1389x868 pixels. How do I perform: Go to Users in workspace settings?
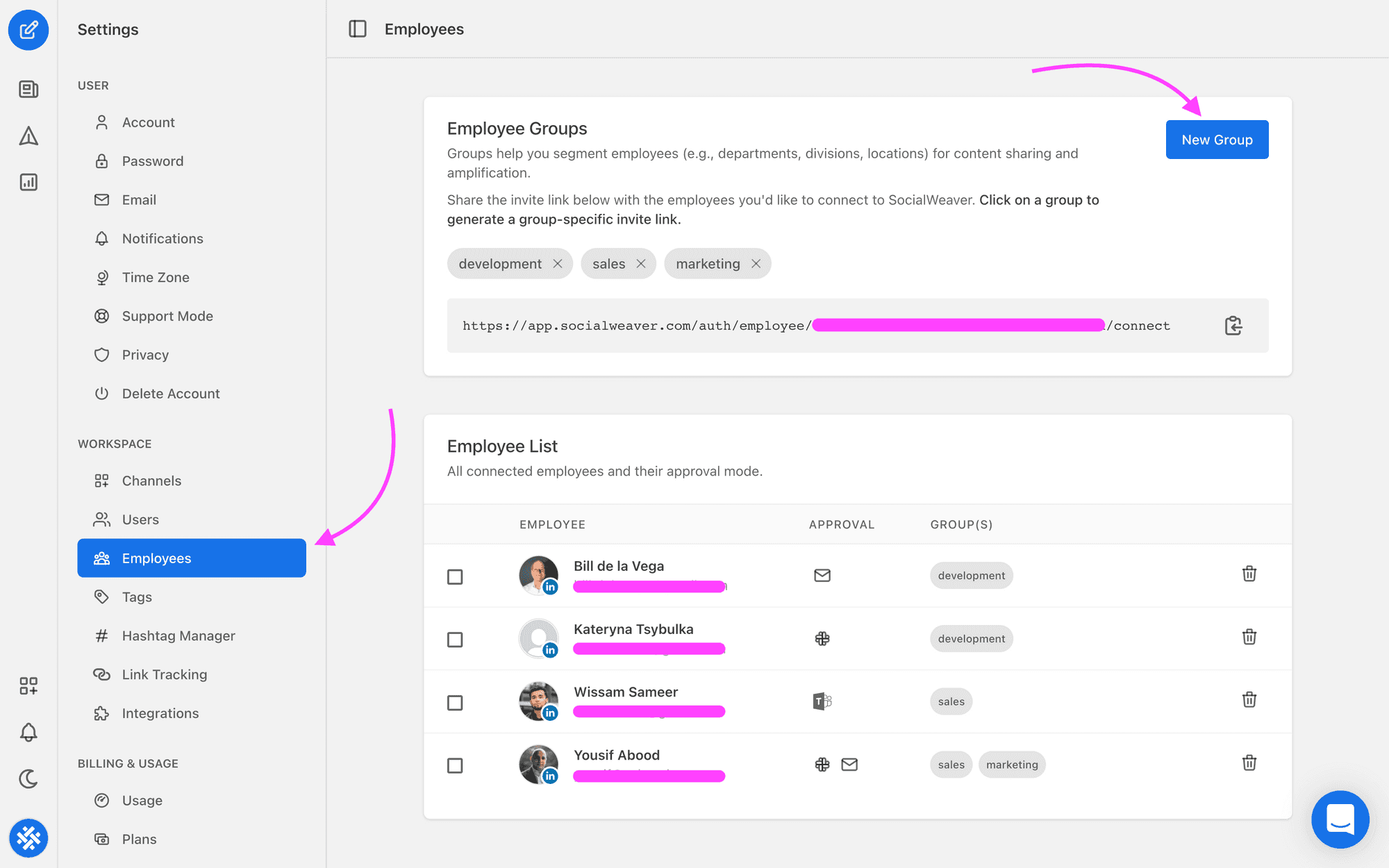pos(192,519)
